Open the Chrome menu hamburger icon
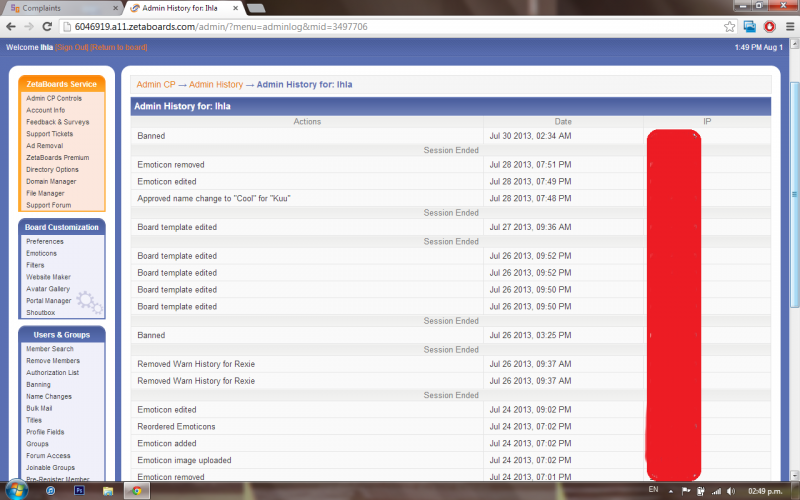 788,26
